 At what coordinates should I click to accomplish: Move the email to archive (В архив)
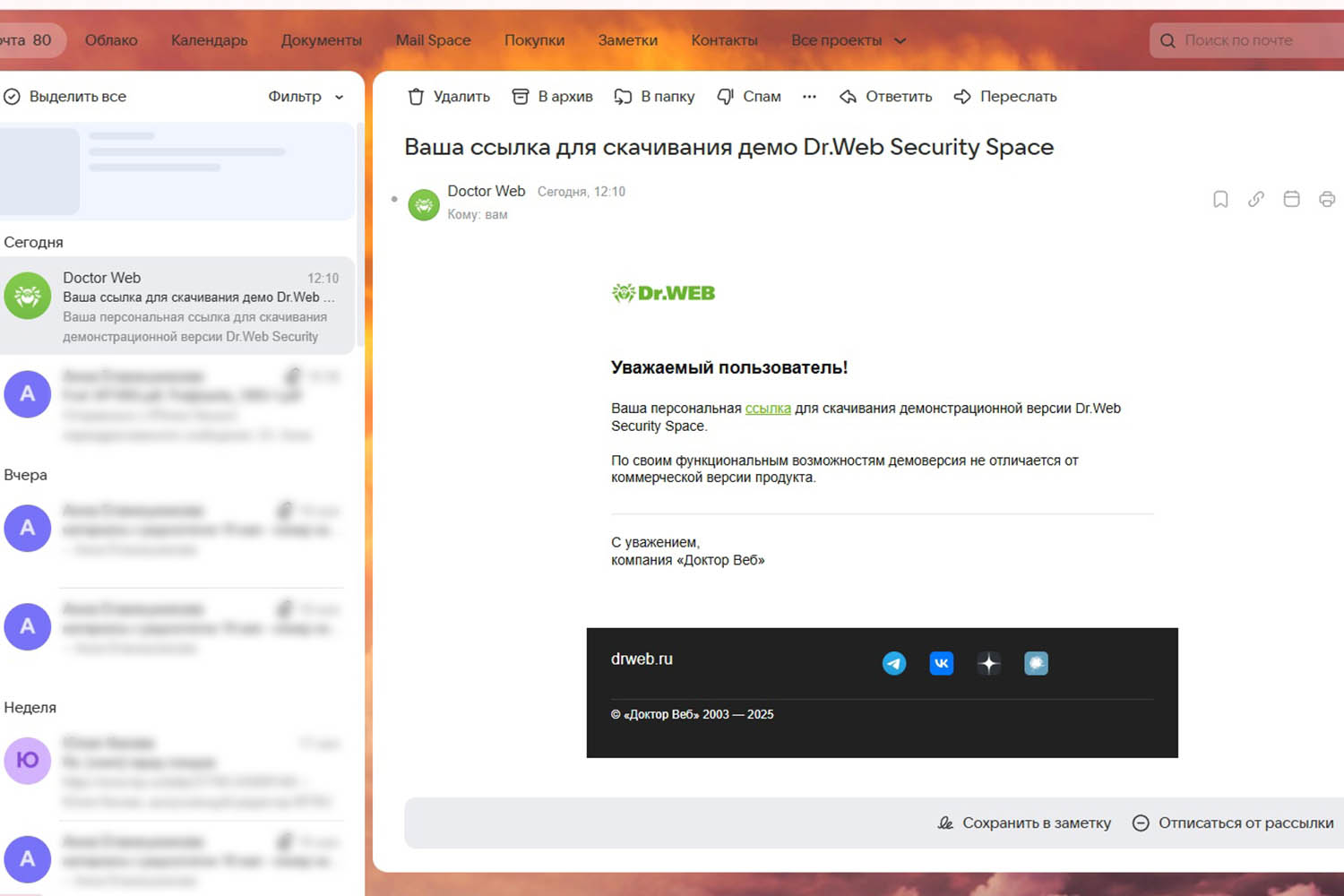(x=552, y=97)
